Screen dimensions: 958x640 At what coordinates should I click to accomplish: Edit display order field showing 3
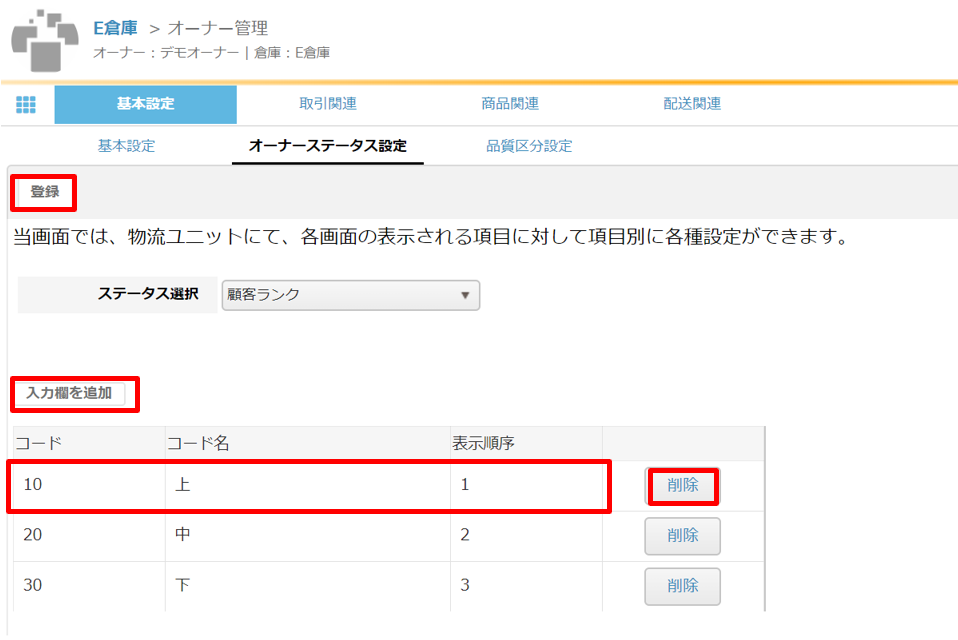tap(526, 586)
